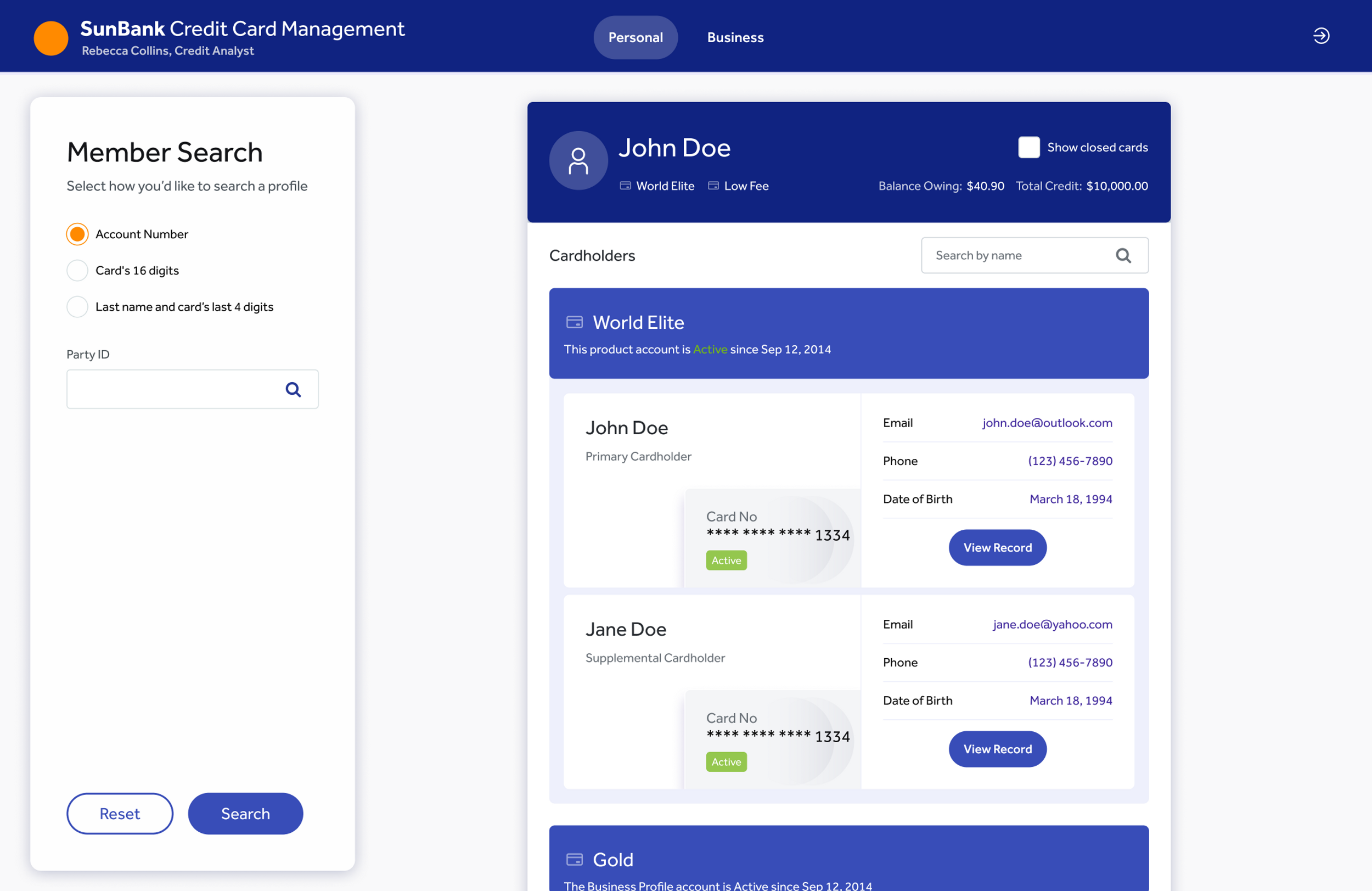Open the Personal tab

[x=636, y=37]
